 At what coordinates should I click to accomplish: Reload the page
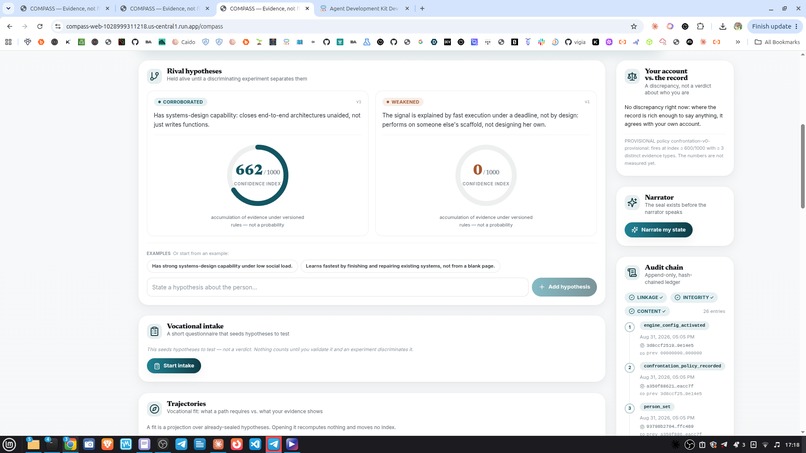tap(40, 26)
